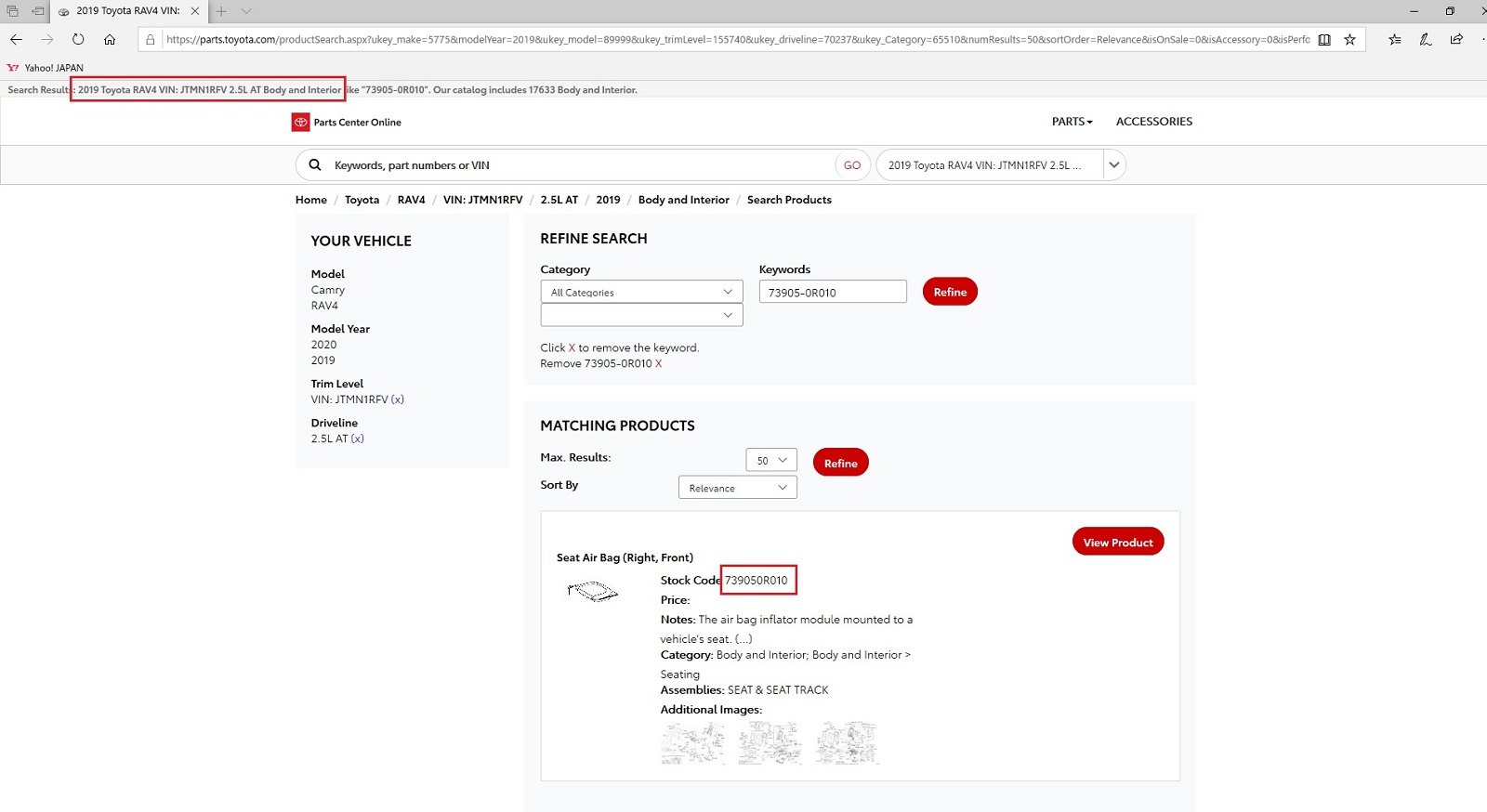
Task: Go back to the previous page
Action: [x=16, y=39]
